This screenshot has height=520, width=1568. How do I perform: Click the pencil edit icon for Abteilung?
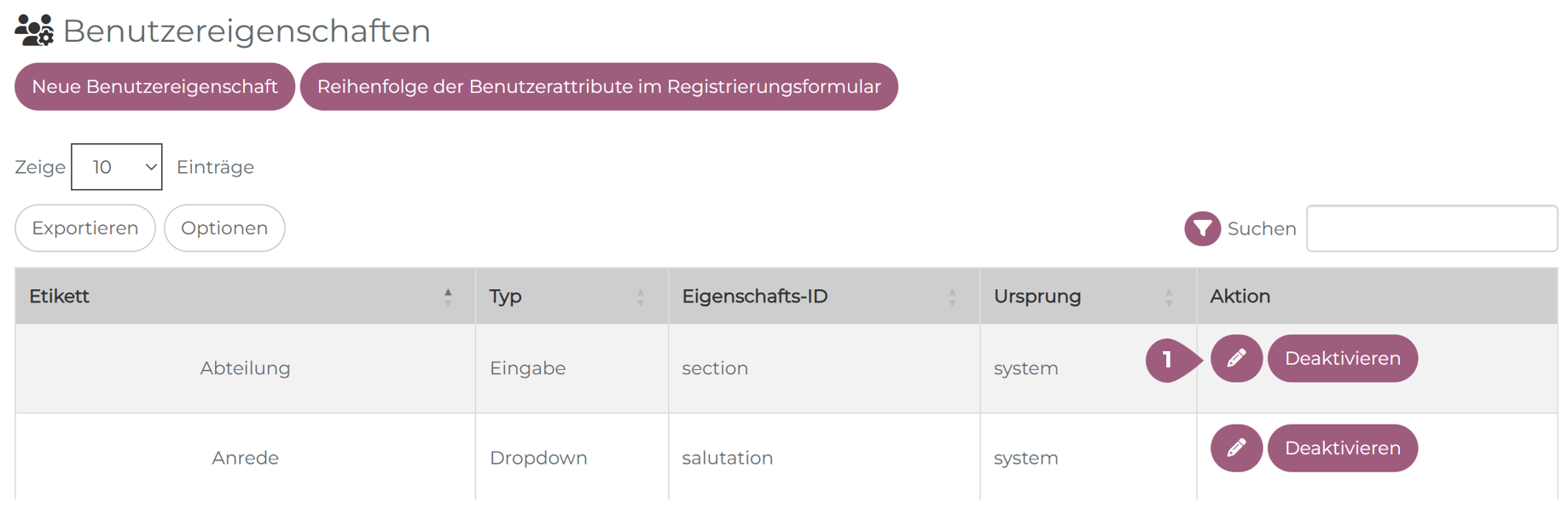pyautogui.click(x=1235, y=359)
